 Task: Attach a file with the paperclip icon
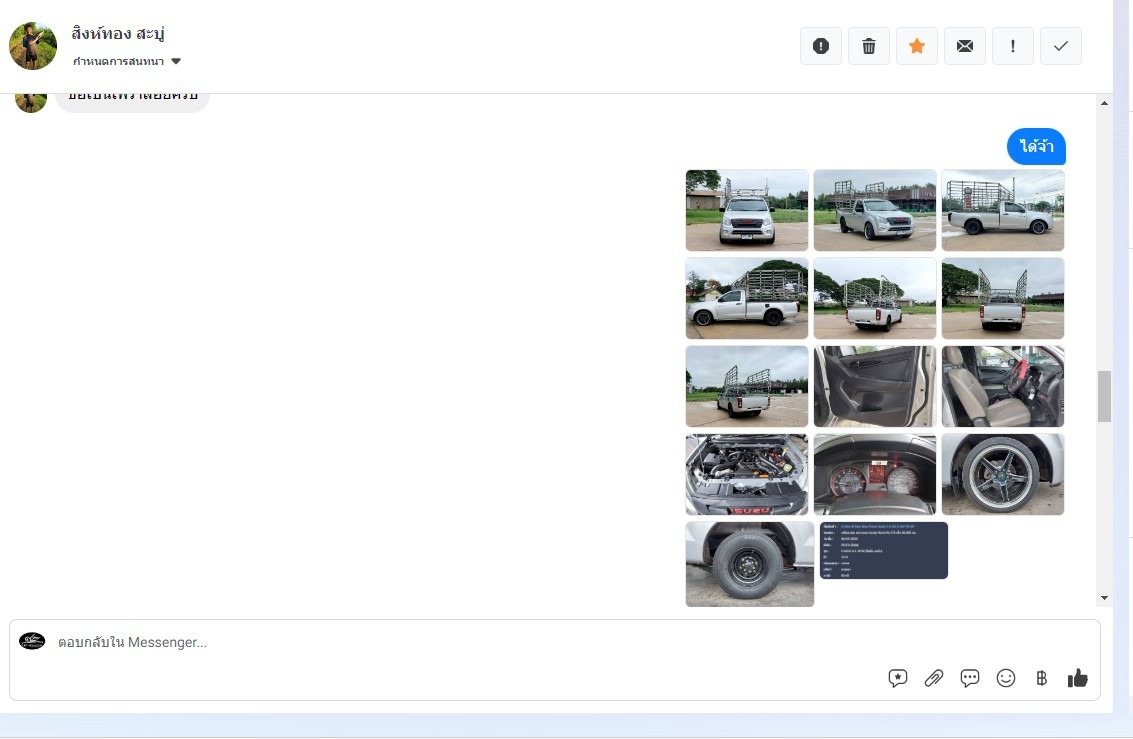pos(934,678)
